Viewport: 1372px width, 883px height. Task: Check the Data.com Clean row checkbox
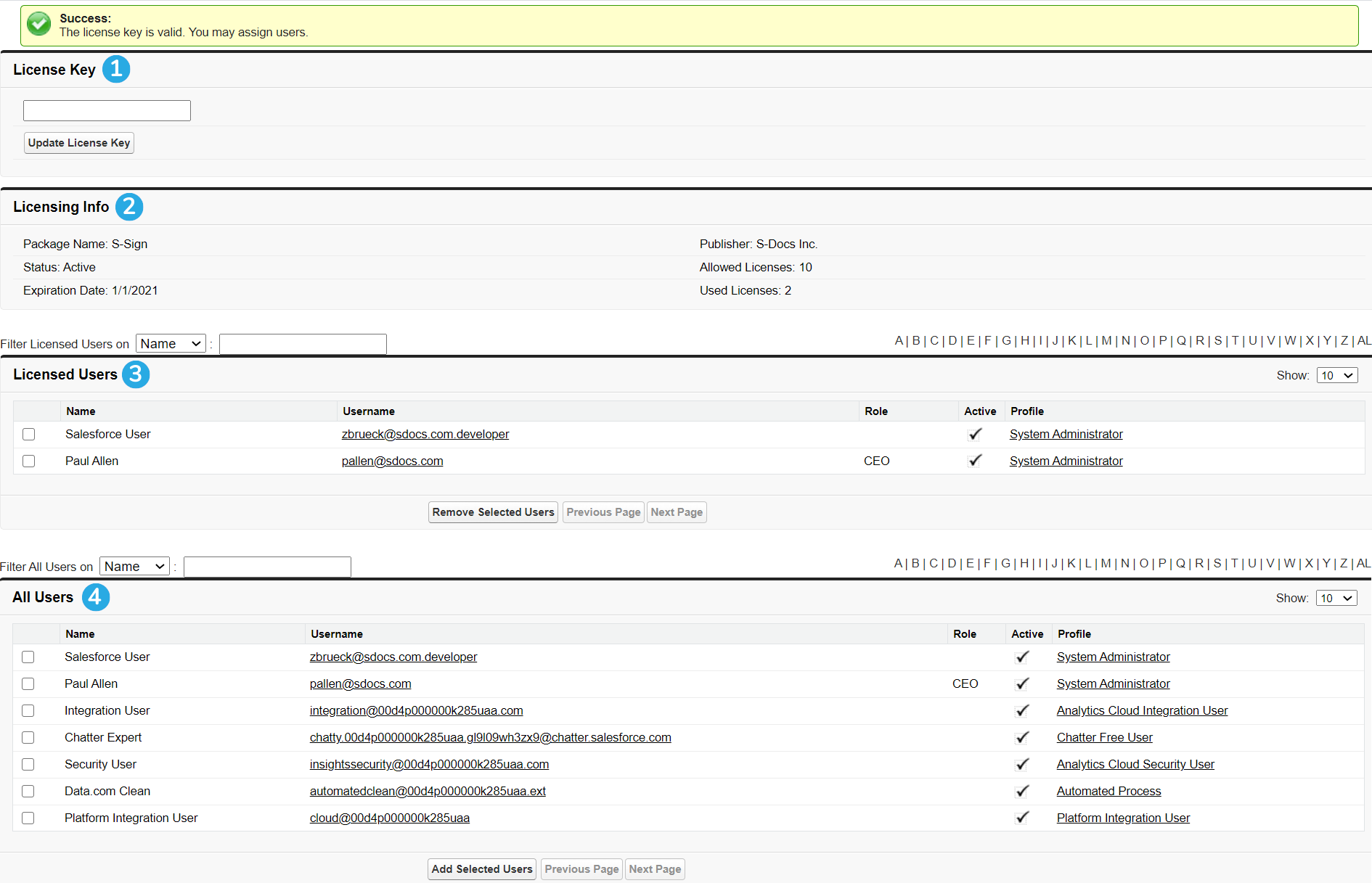(28, 791)
